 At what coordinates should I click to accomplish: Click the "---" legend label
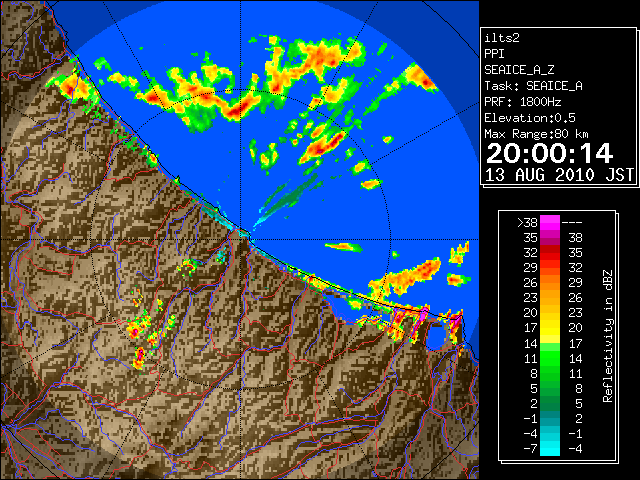572,222
